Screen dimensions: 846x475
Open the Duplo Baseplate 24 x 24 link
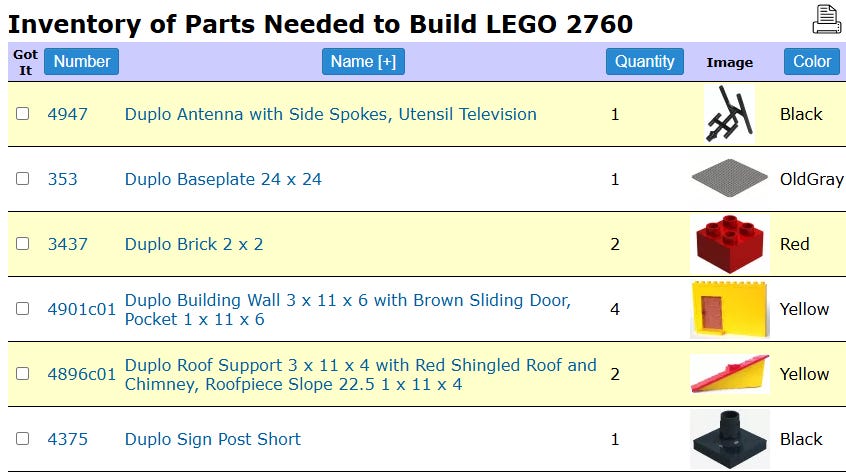tap(223, 179)
